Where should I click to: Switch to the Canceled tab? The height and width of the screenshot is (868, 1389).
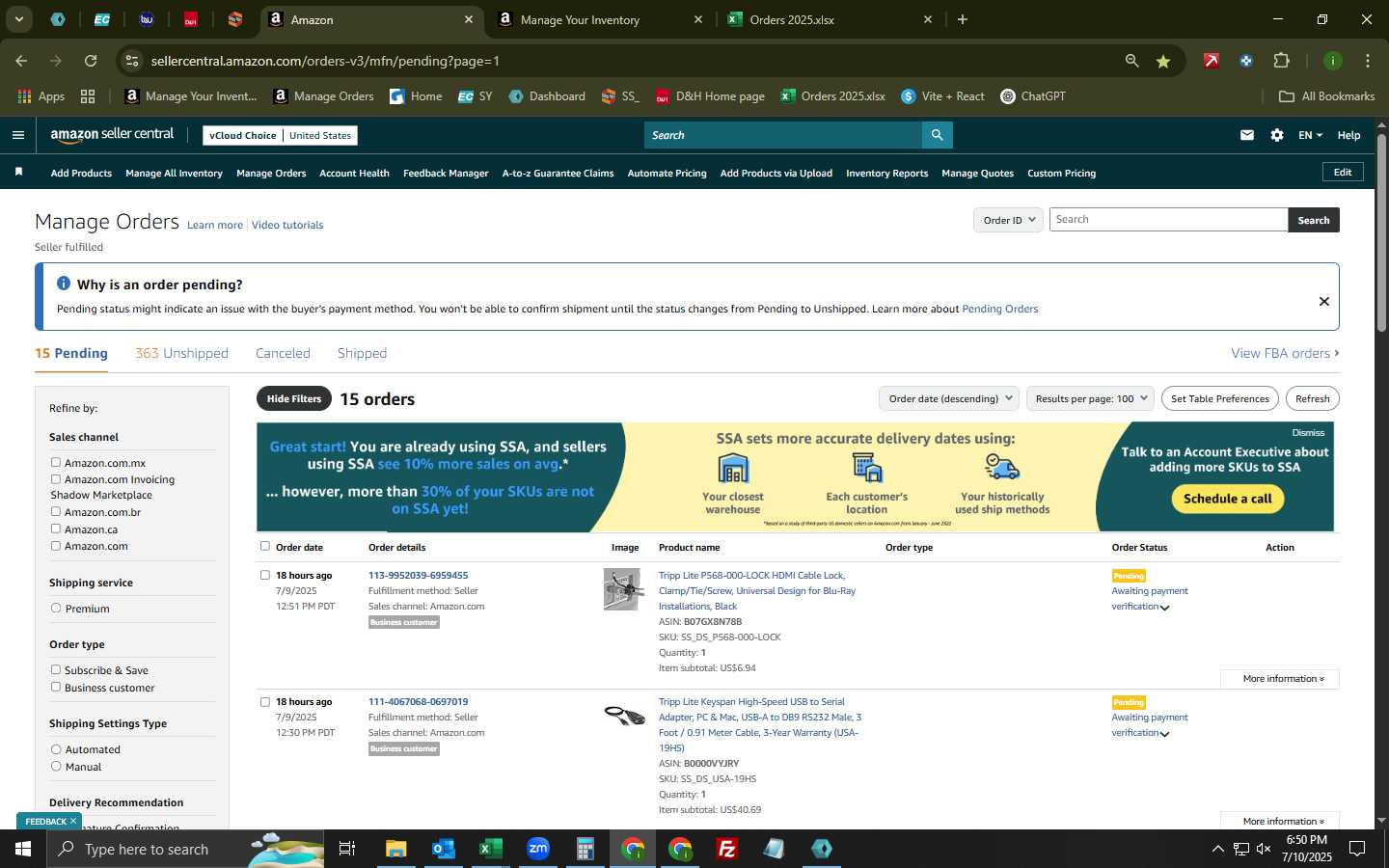pos(283,353)
